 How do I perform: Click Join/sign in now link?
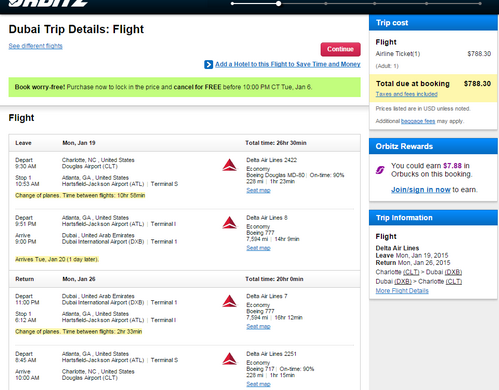click(x=421, y=190)
